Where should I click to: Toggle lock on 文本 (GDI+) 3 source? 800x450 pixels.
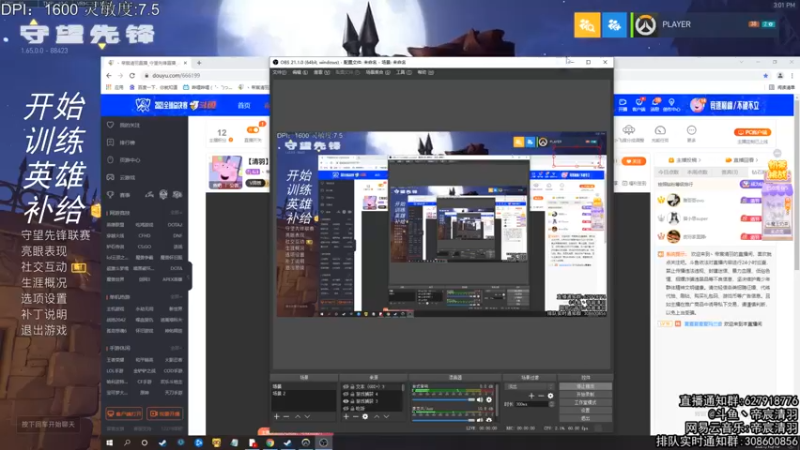tap(352, 386)
